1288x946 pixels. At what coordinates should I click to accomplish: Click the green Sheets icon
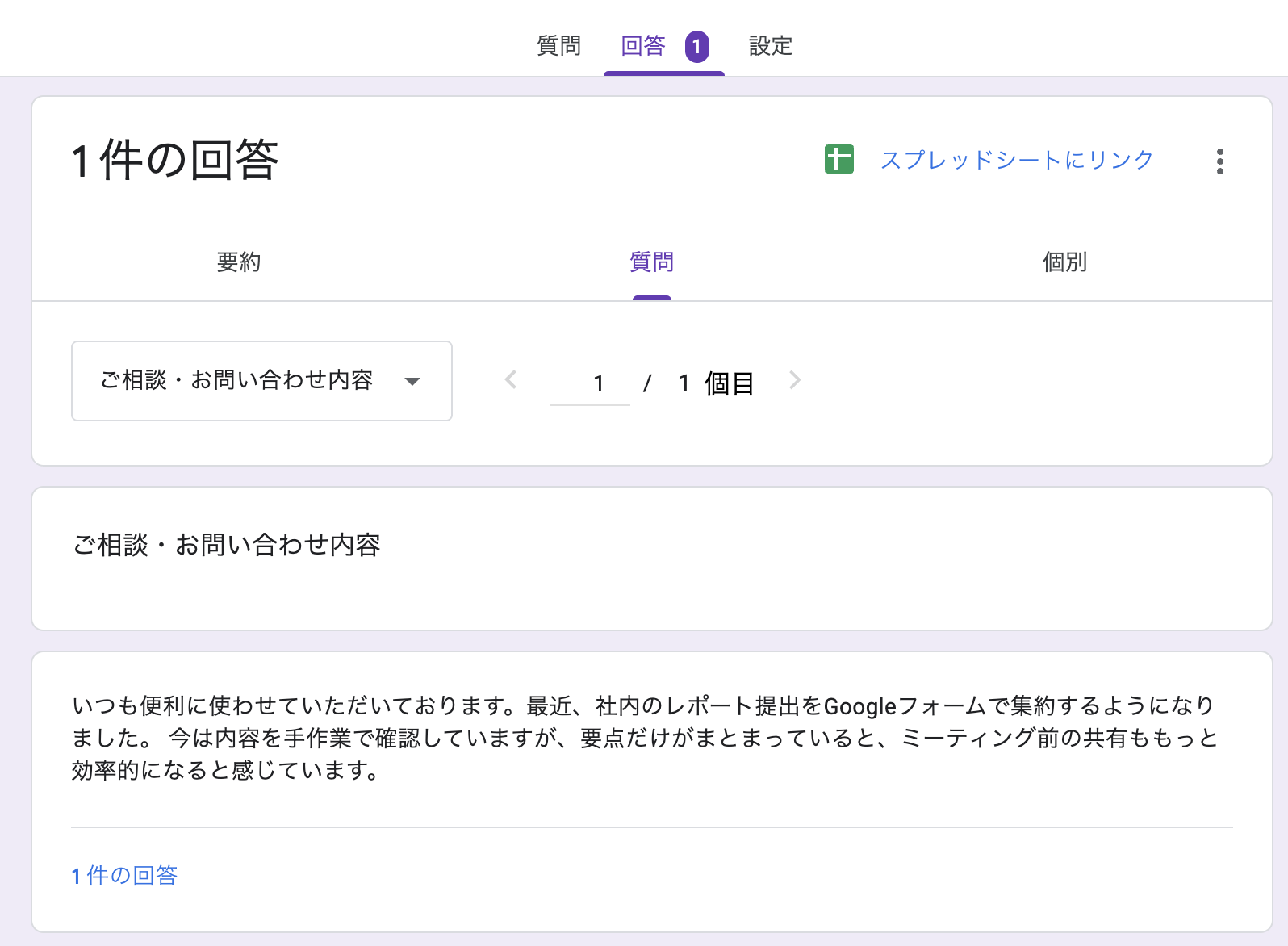839,160
